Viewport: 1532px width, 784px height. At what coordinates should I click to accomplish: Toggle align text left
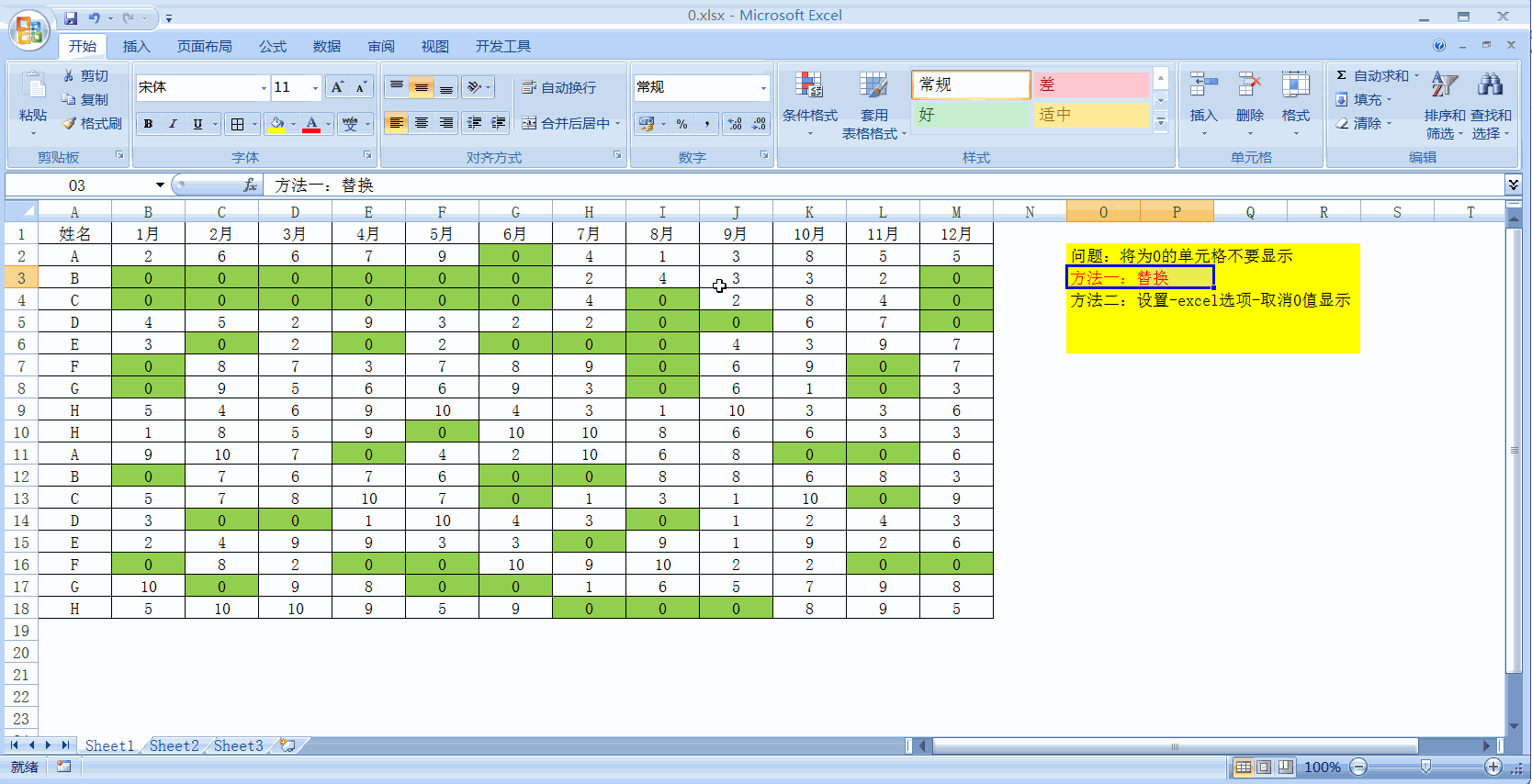396,123
